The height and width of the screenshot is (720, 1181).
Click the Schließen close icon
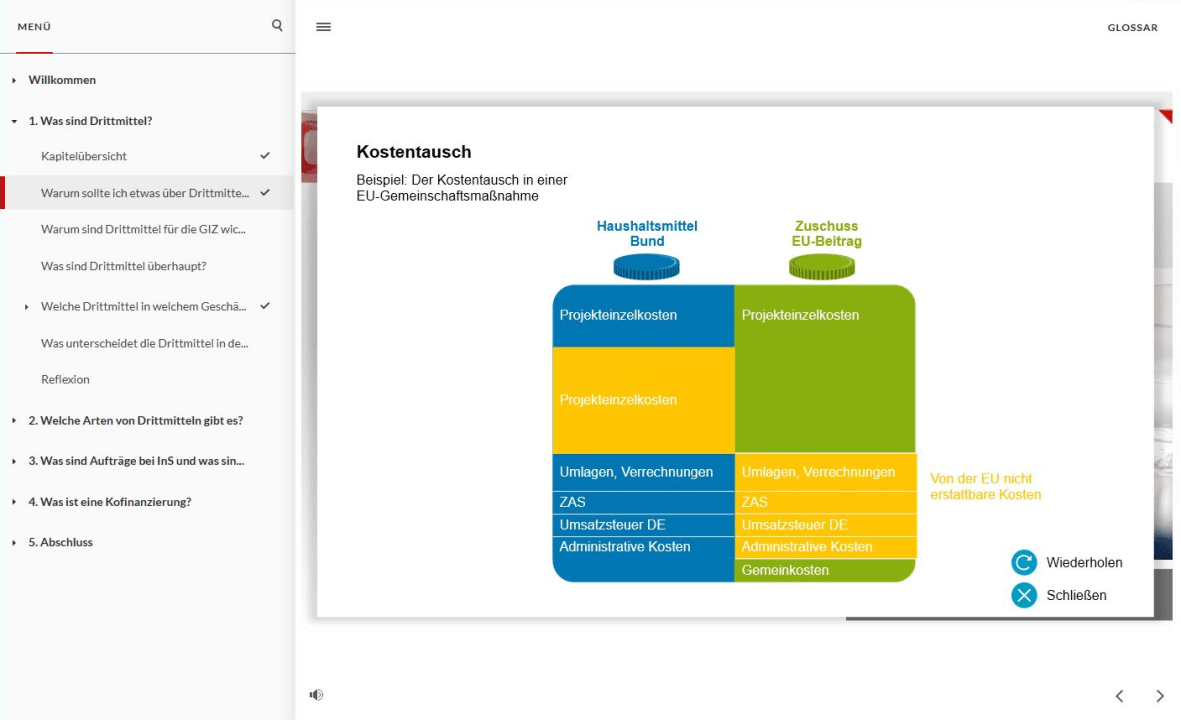1024,595
